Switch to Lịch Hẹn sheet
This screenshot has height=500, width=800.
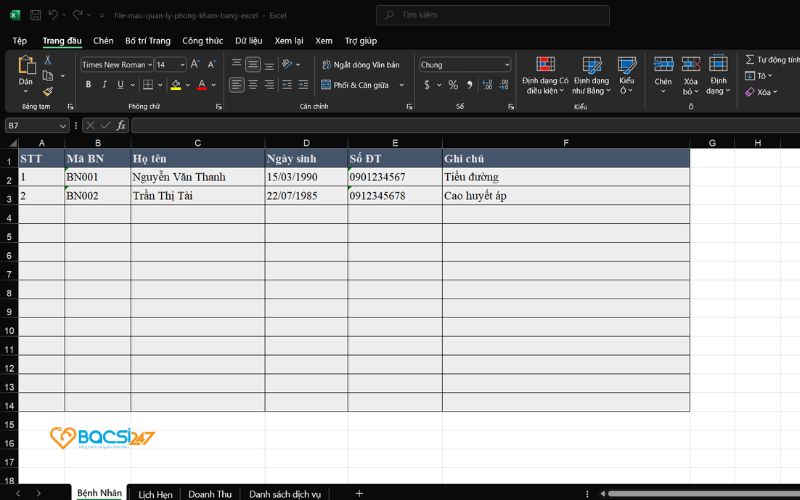point(155,494)
